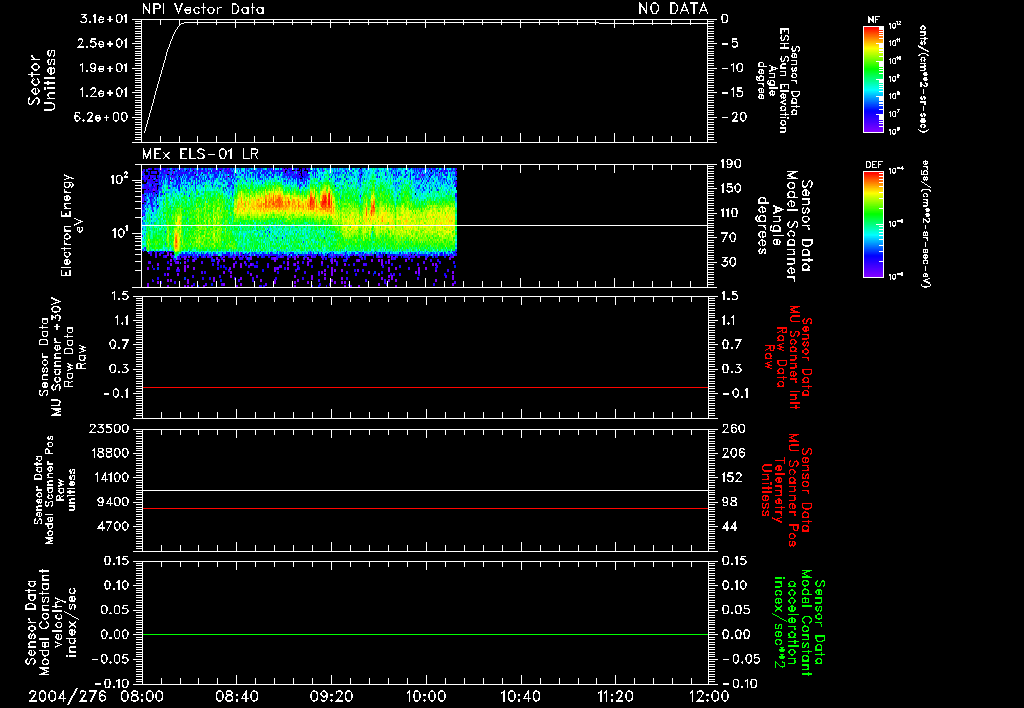Click the "9400" tick value

point(114,502)
